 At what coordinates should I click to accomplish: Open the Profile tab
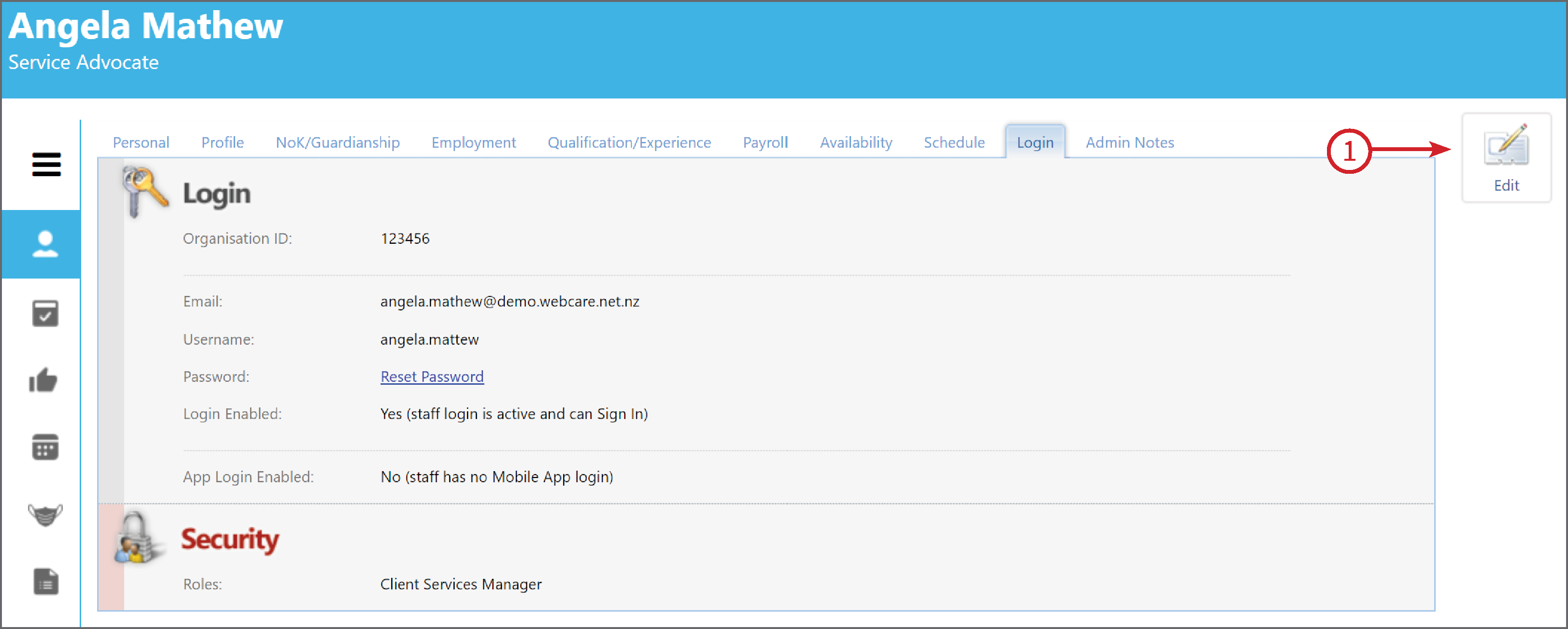tap(223, 142)
